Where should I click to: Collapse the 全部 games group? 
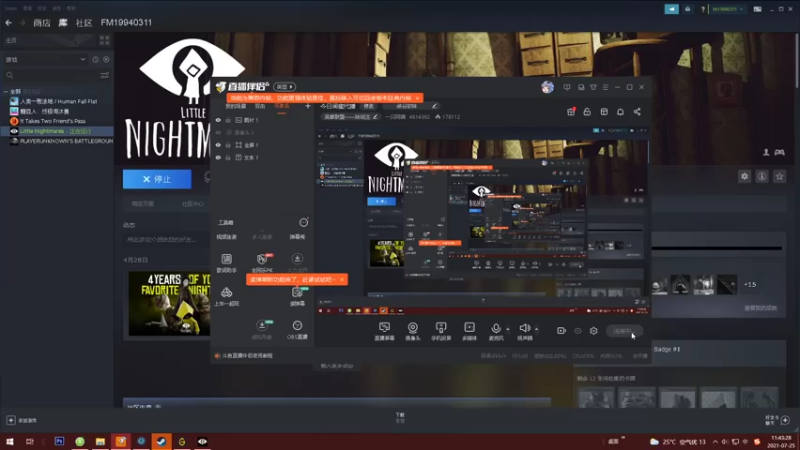pyautogui.click(x=6, y=92)
